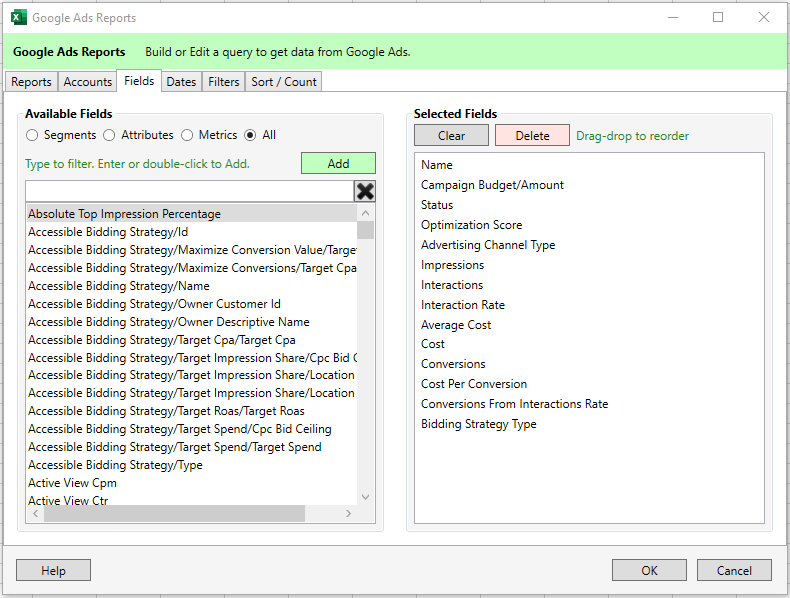Select Accessible Bidding Strategy/Target Impression Share/Cpc Bid
Screen dimensions: 790x598
pyautogui.click(x=191, y=358)
